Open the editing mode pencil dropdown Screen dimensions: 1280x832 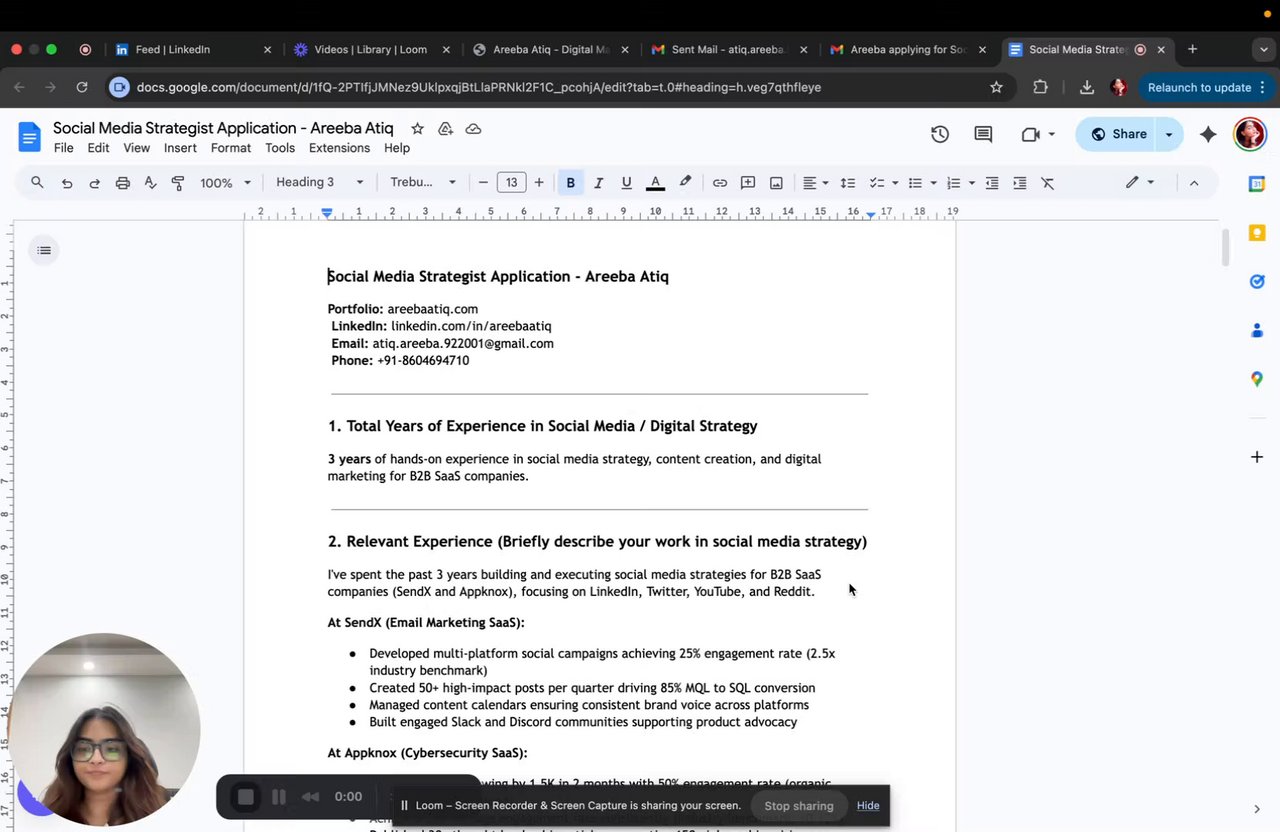1139,183
